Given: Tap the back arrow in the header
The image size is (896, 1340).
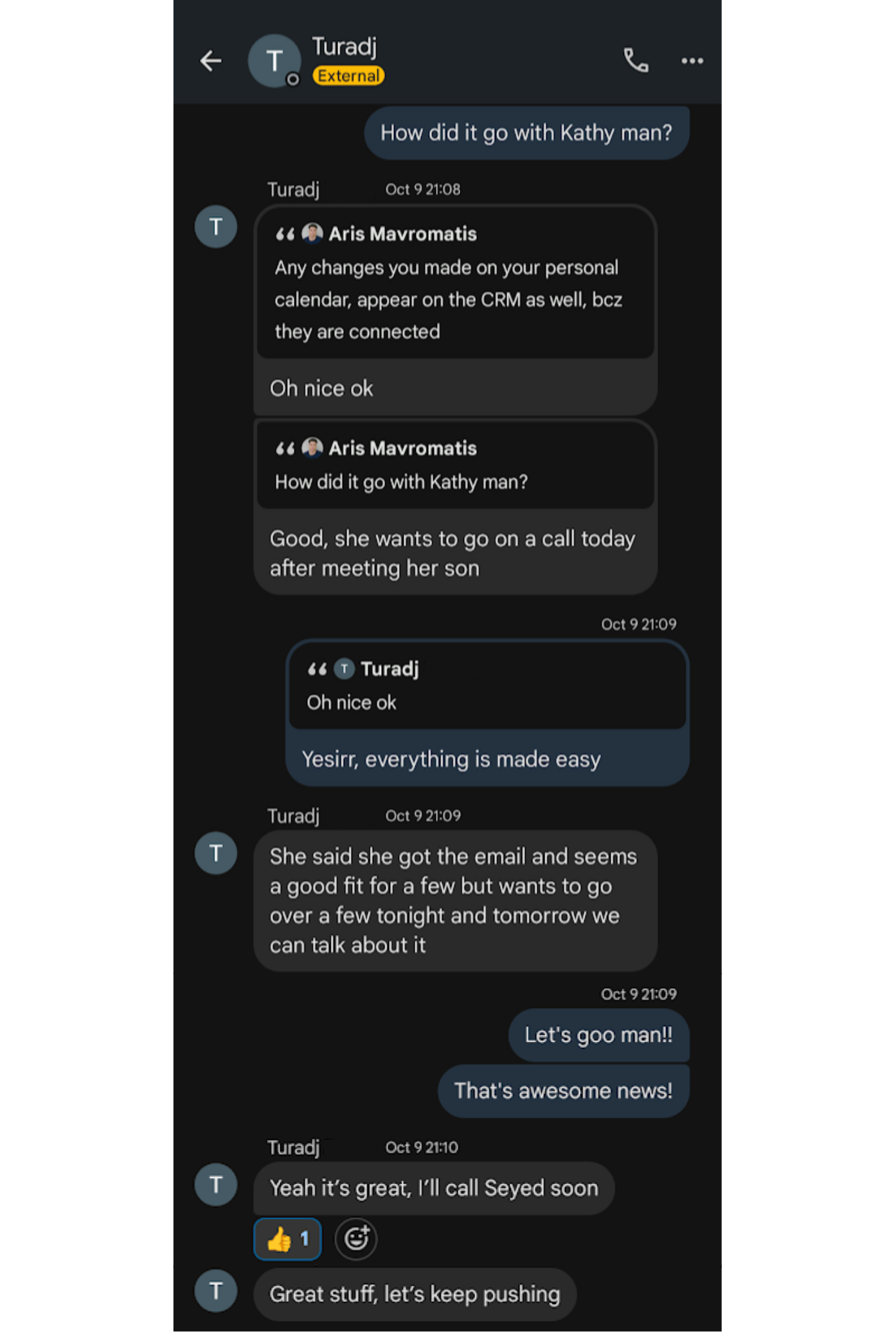Looking at the screenshot, I should click(211, 61).
